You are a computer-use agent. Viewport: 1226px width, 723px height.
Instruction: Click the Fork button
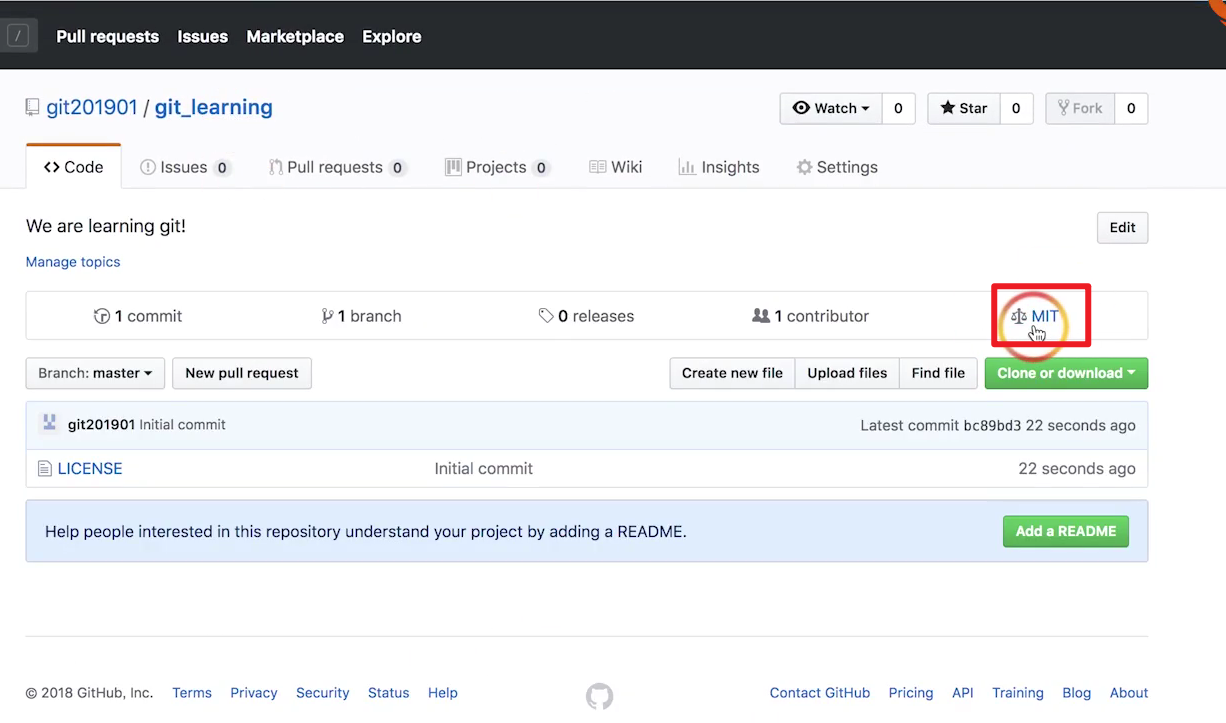[x=1080, y=108]
